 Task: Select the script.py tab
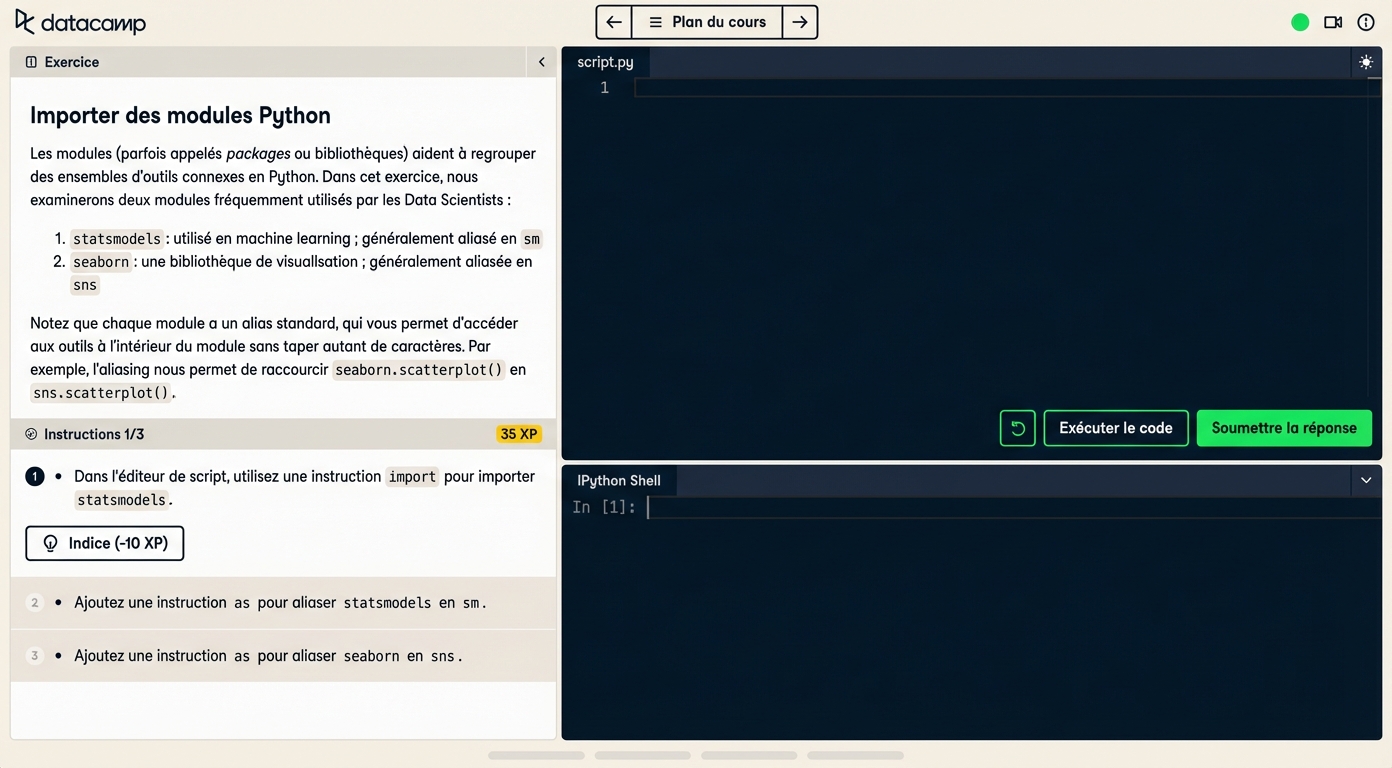pos(605,62)
